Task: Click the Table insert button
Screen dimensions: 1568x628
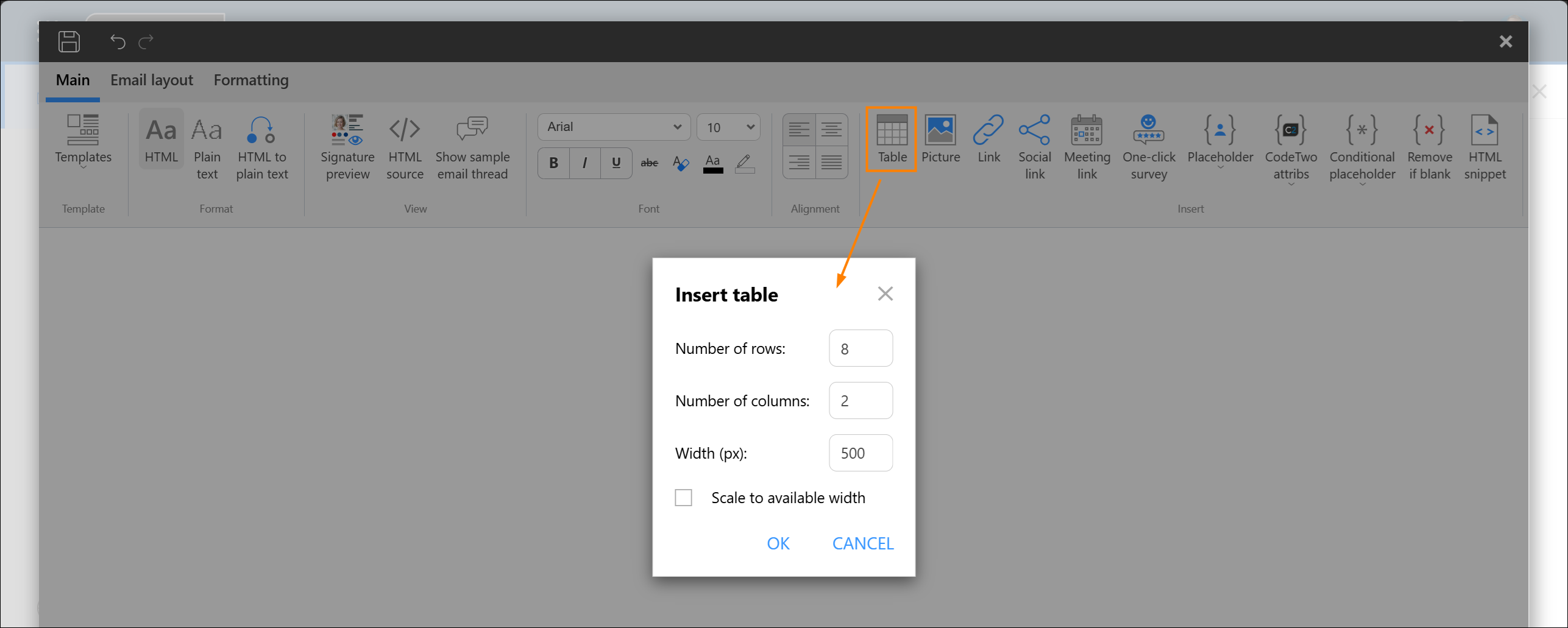Action: pos(892,139)
